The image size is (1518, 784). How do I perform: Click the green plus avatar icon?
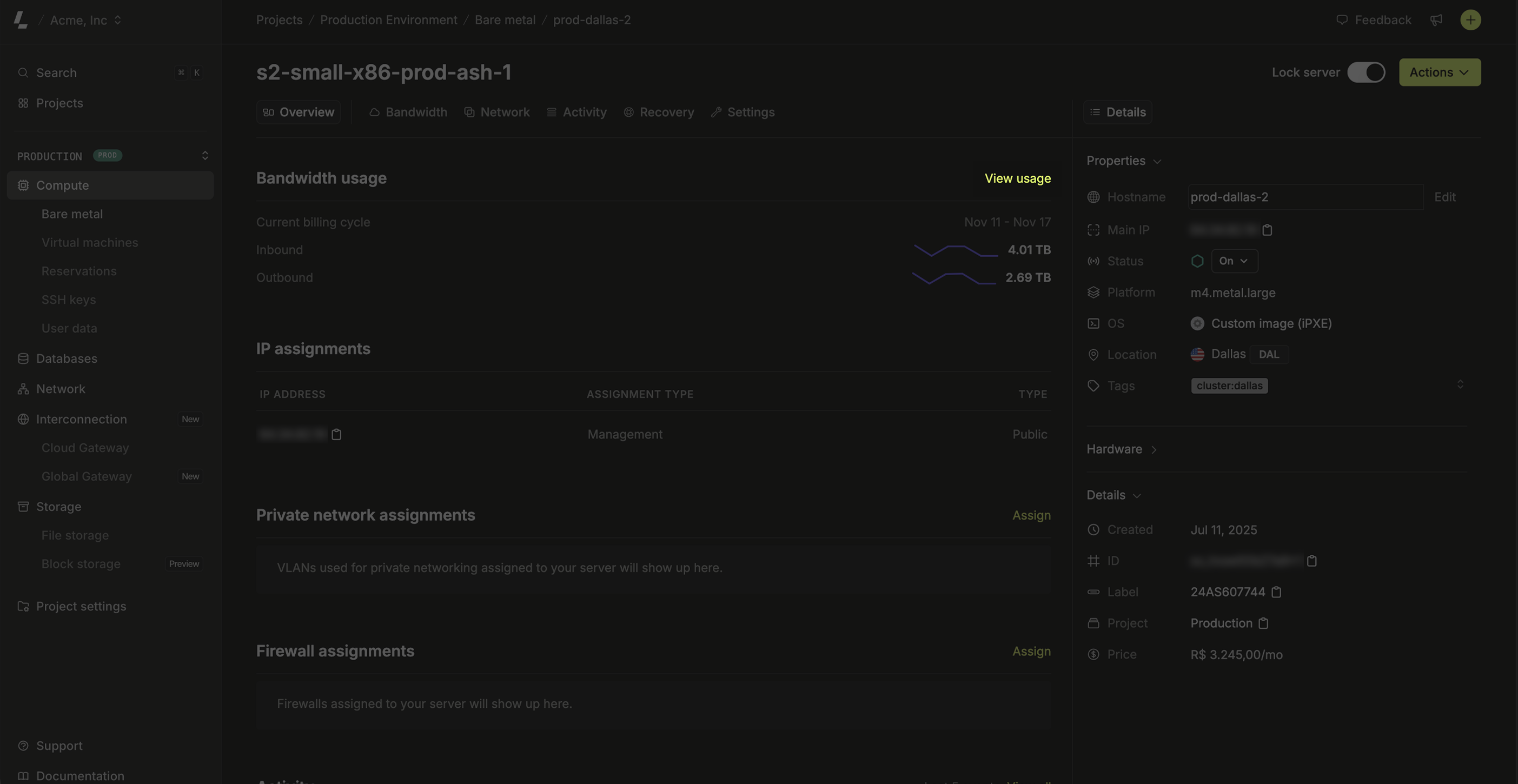tap(1470, 20)
